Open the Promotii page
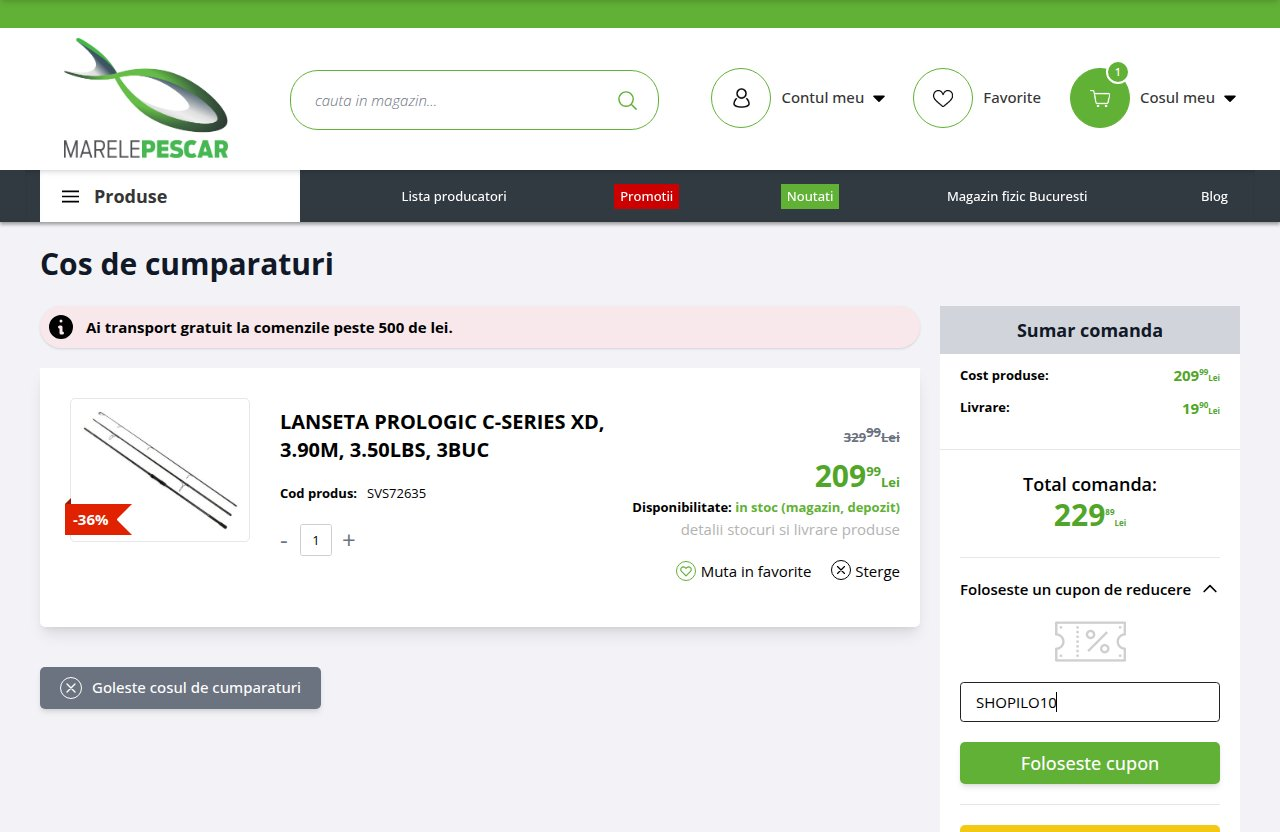The height and width of the screenshot is (832, 1280). pyautogui.click(x=646, y=196)
